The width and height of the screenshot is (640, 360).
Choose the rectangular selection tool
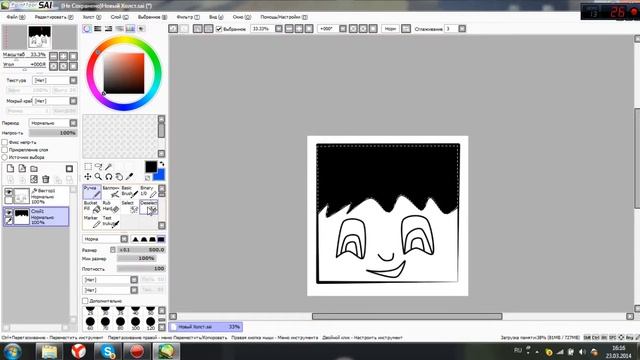click(88, 167)
